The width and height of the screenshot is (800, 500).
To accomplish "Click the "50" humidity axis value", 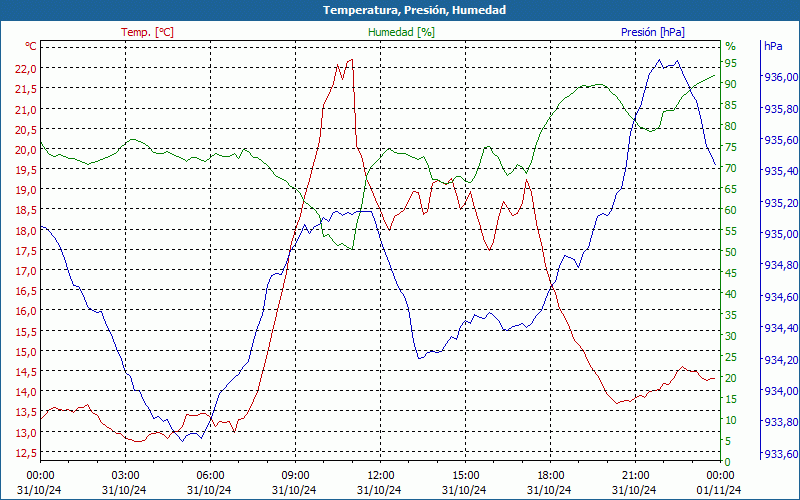I will click(731, 252).
